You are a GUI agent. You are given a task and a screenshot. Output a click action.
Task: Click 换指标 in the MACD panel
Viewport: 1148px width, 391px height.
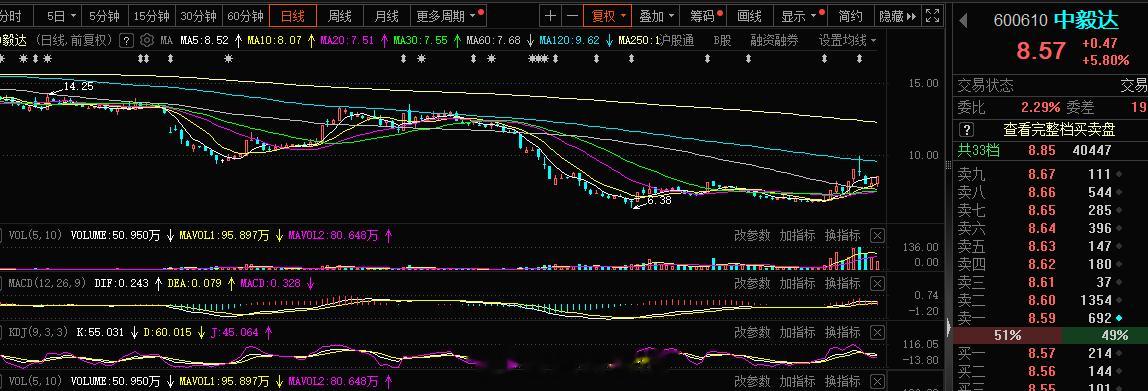(842, 283)
